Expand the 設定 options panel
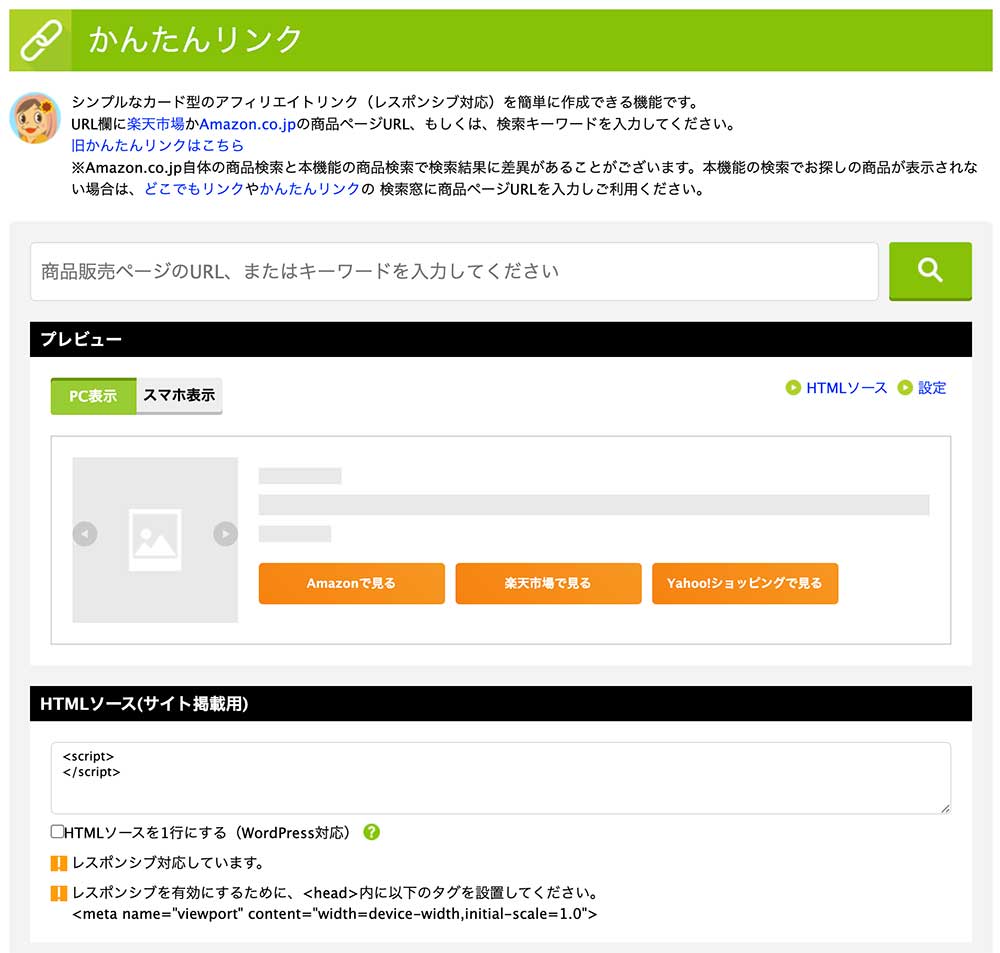The image size is (1000, 953). [x=930, y=388]
